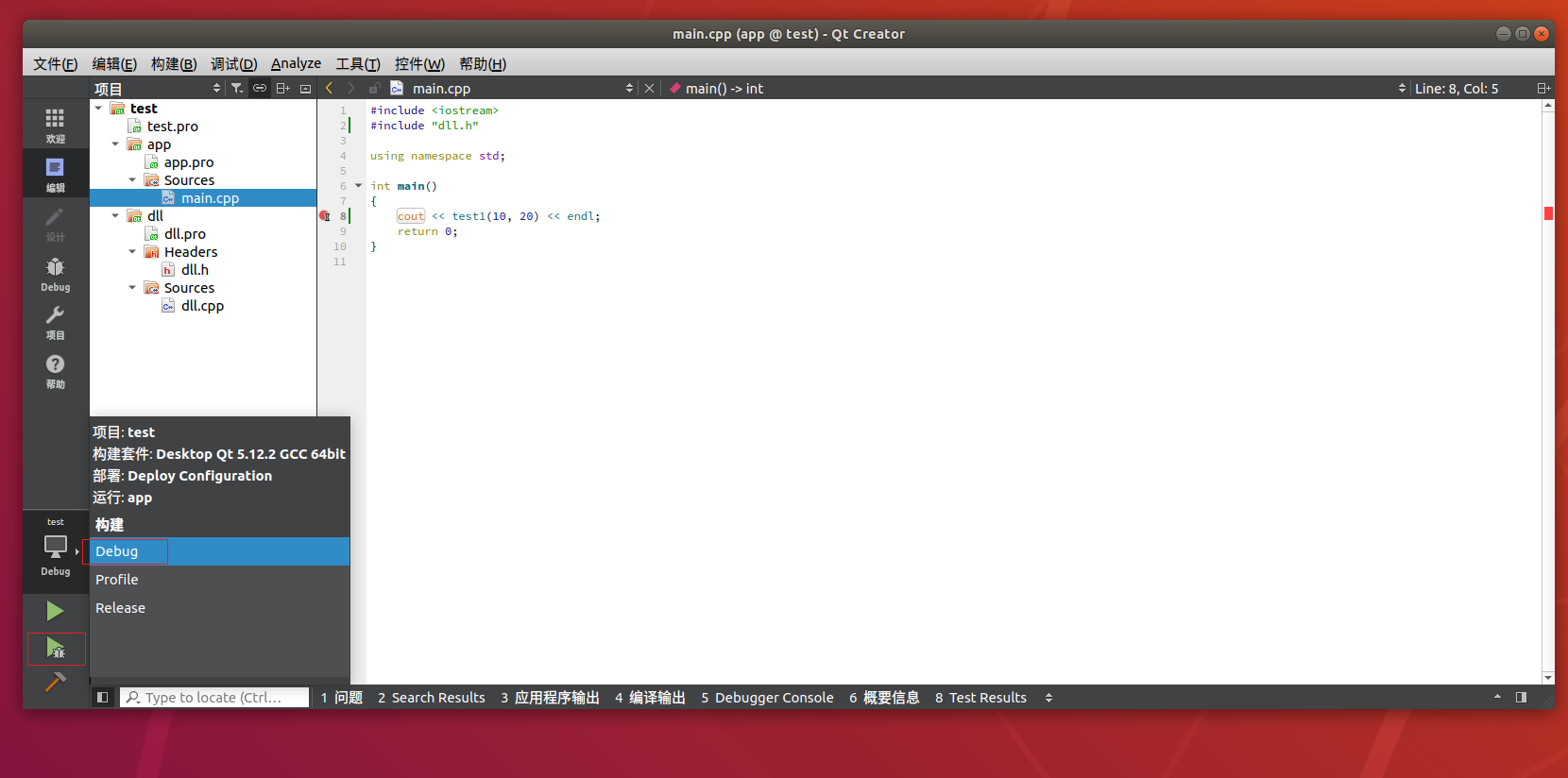Click the Line 8, Col 5 indicator
Screen dimensions: 1568x778
1456,89
